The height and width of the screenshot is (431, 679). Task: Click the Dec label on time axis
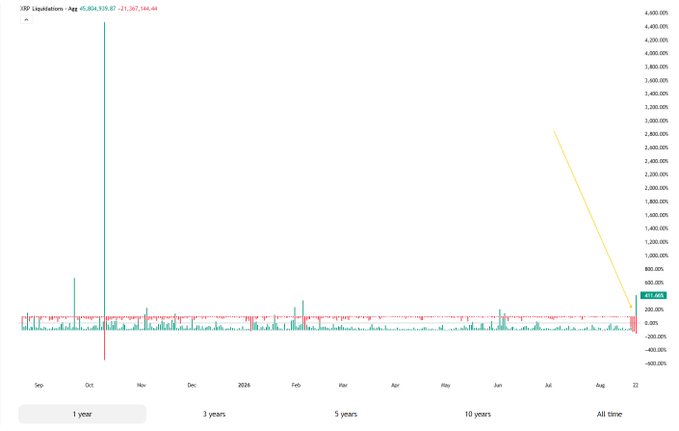tap(191, 385)
